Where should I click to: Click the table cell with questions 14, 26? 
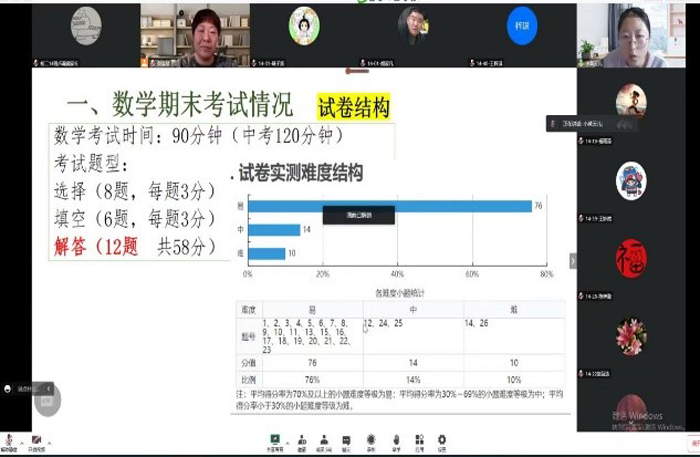[x=514, y=336]
